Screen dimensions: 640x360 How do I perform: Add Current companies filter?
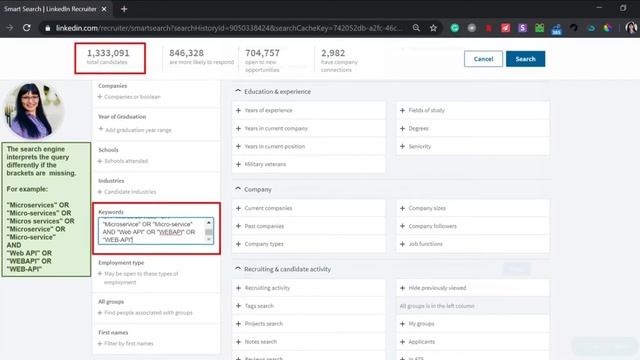(x=309, y=208)
